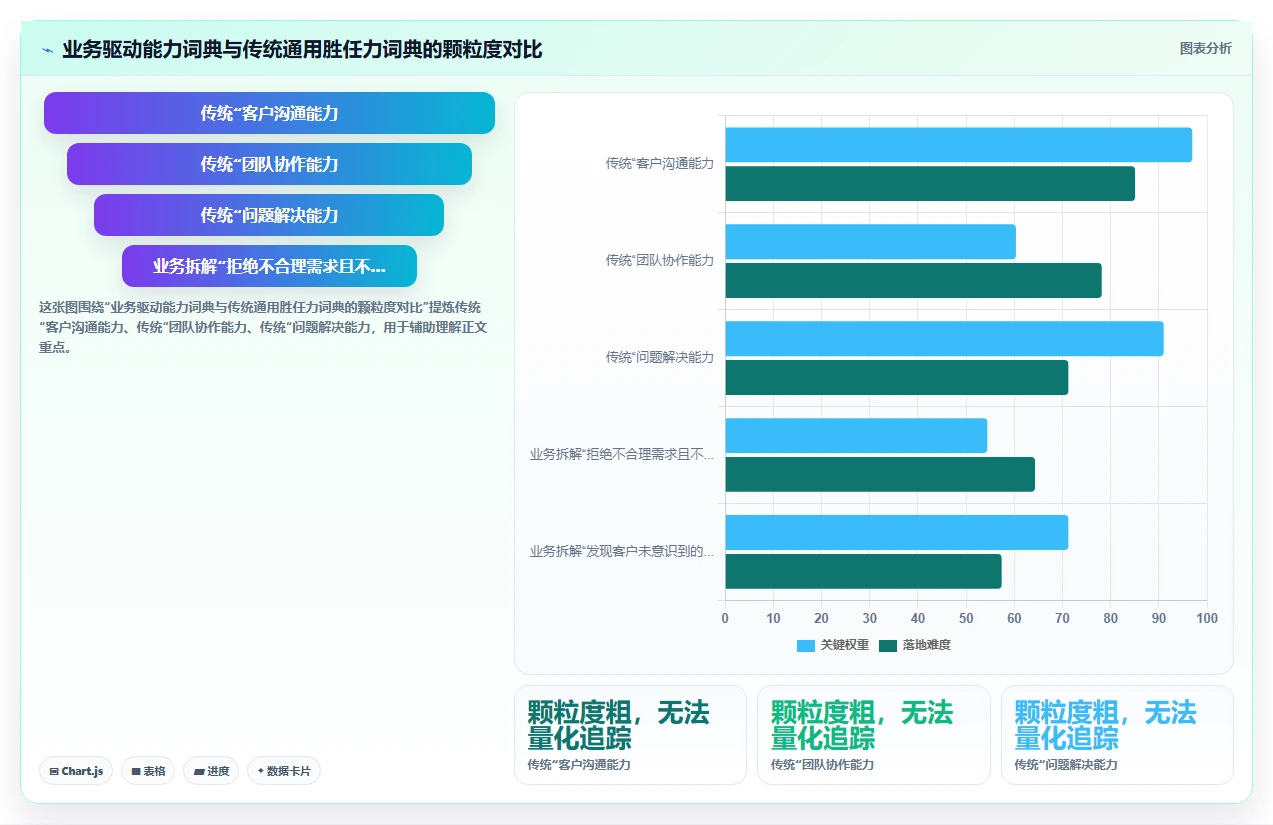Click the blue bar for 传统"客户沟通能力

pyautogui.click(x=958, y=145)
